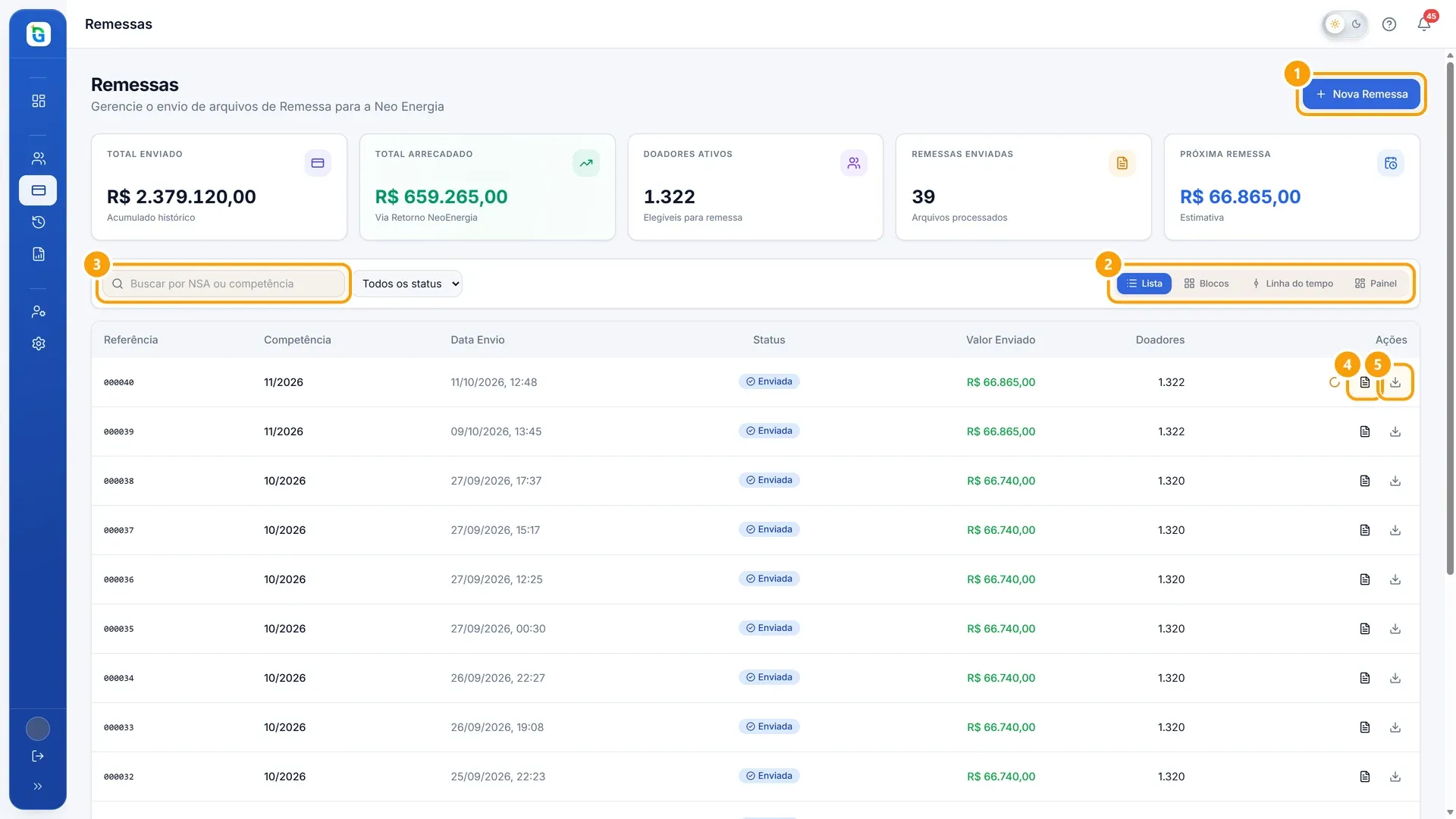Click the logout icon in sidebar
Viewport: 1456px width, 819px height.
coord(38,756)
